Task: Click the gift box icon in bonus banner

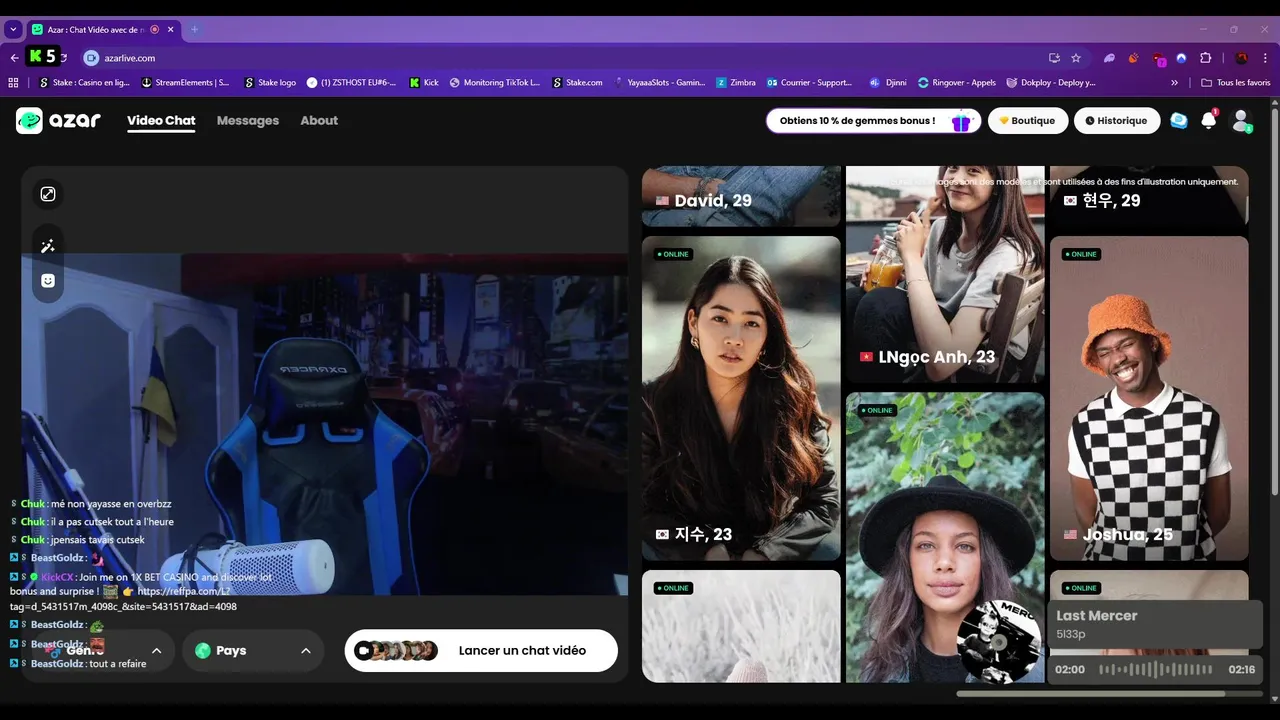Action: coord(961,121)
